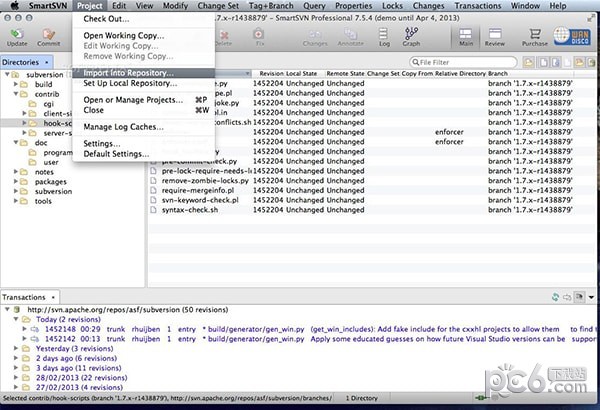Select the cgi folder in tree
The width and height of the screenshot is (600, 410).
[x=49, y=104]
